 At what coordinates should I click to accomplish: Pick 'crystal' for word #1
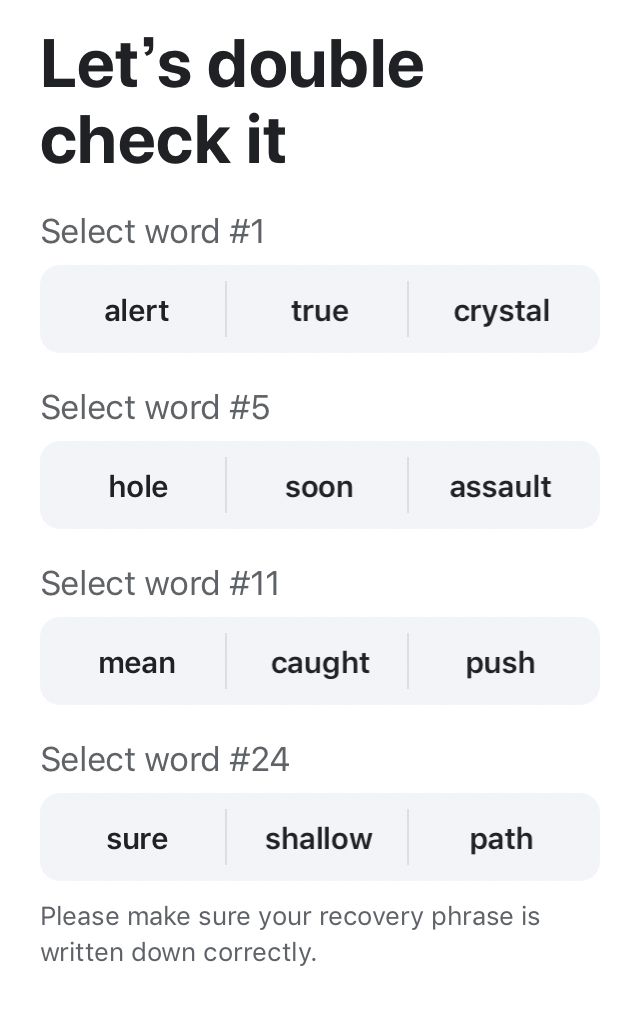pos(501,310)
